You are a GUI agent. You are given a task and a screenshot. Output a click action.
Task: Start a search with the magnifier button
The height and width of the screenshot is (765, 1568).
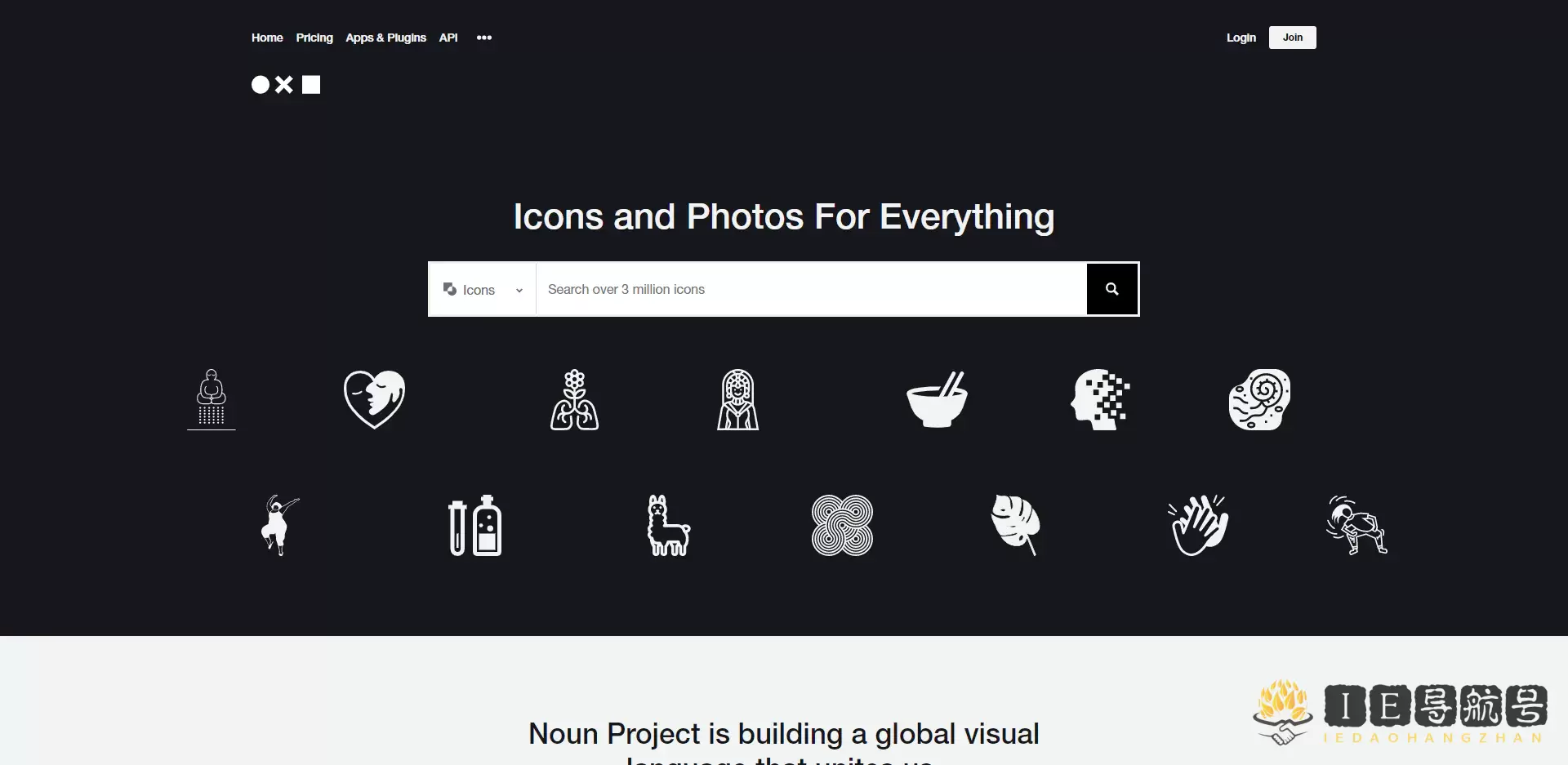[1111, 289]
